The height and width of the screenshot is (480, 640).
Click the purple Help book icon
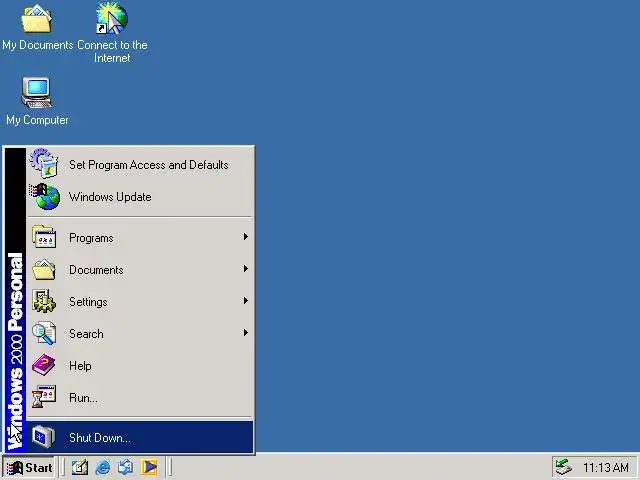44,365
